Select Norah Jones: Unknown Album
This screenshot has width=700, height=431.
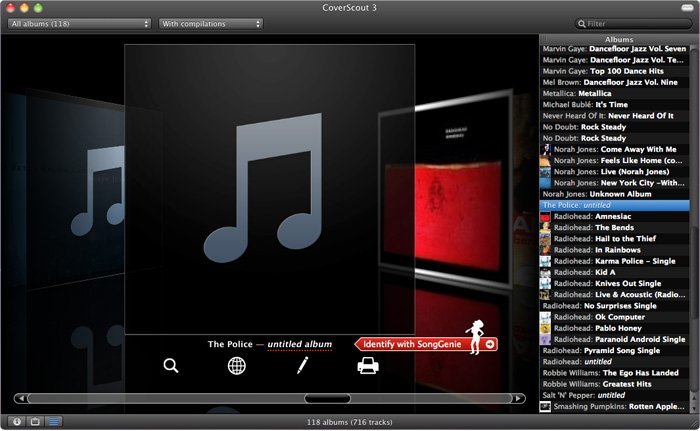coord(614,194)
